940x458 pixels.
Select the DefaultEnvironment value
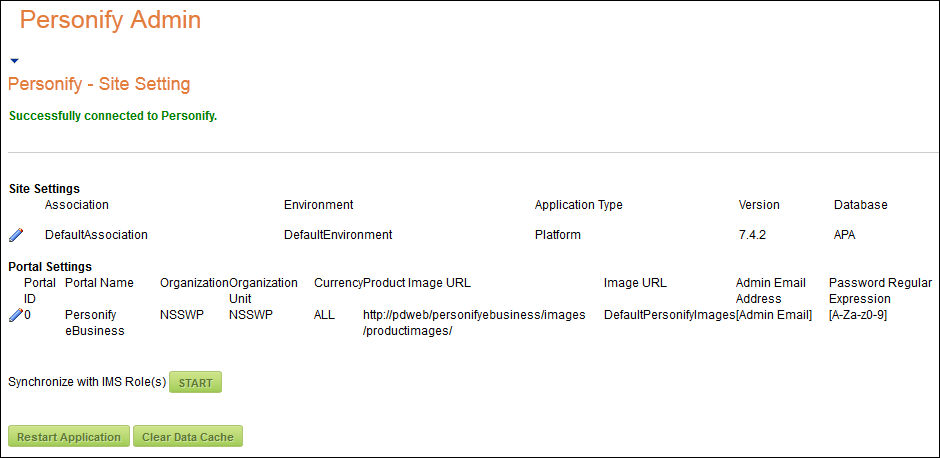pos(338,235)
